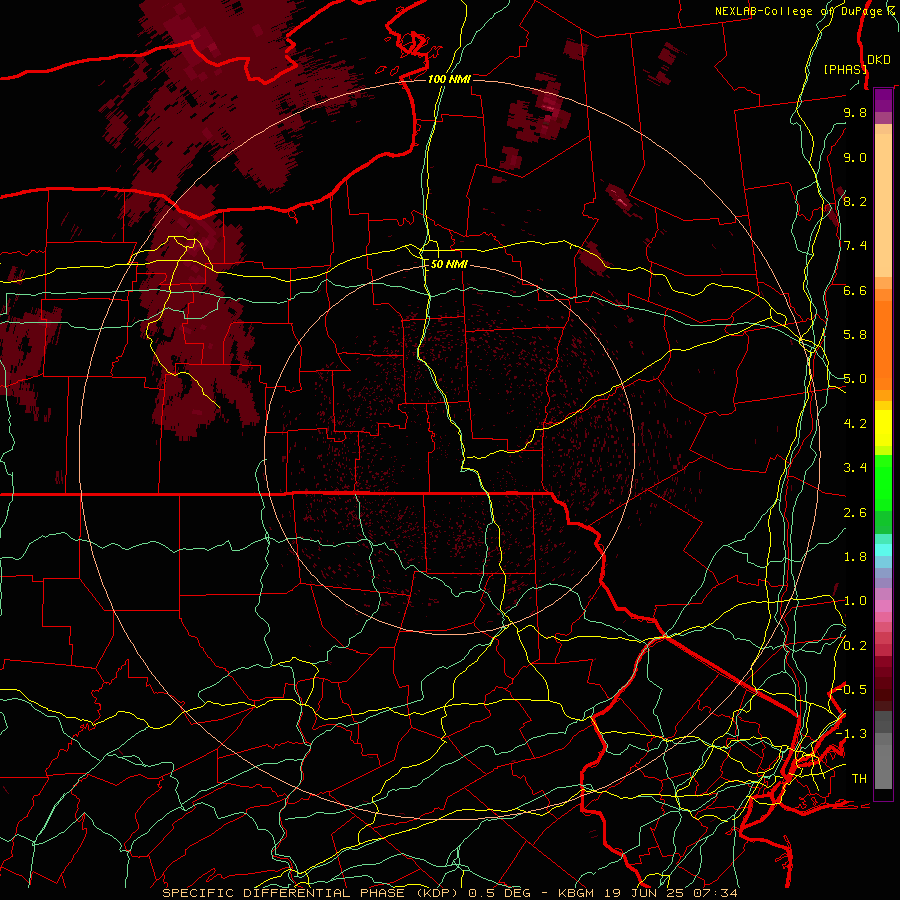Image resolution: width=900 pixels, height=900 pixels.
Task: Click the 0.2 legend value
Action: (855, 646)
